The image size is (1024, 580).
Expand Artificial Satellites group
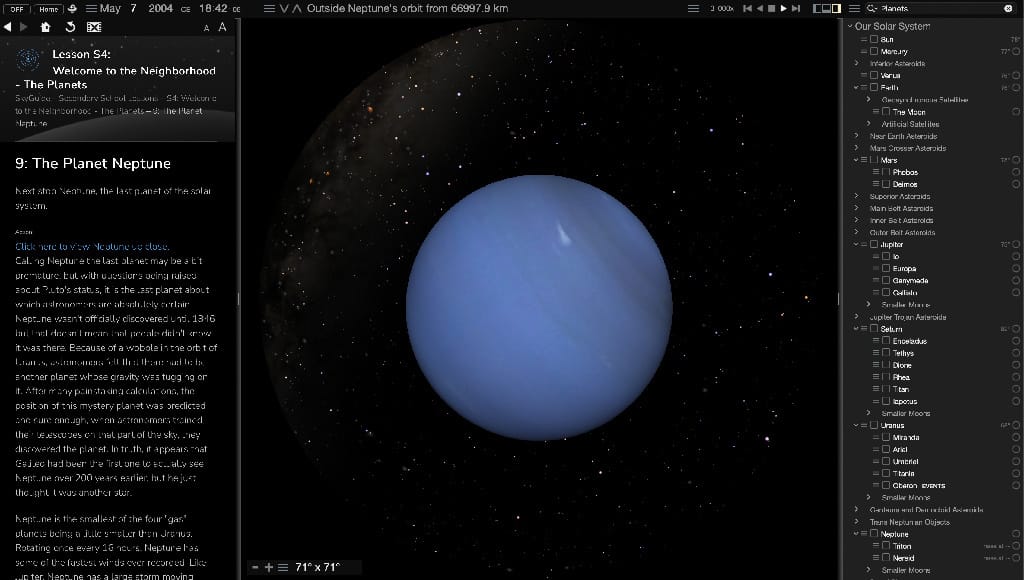[x=869, y=123]
